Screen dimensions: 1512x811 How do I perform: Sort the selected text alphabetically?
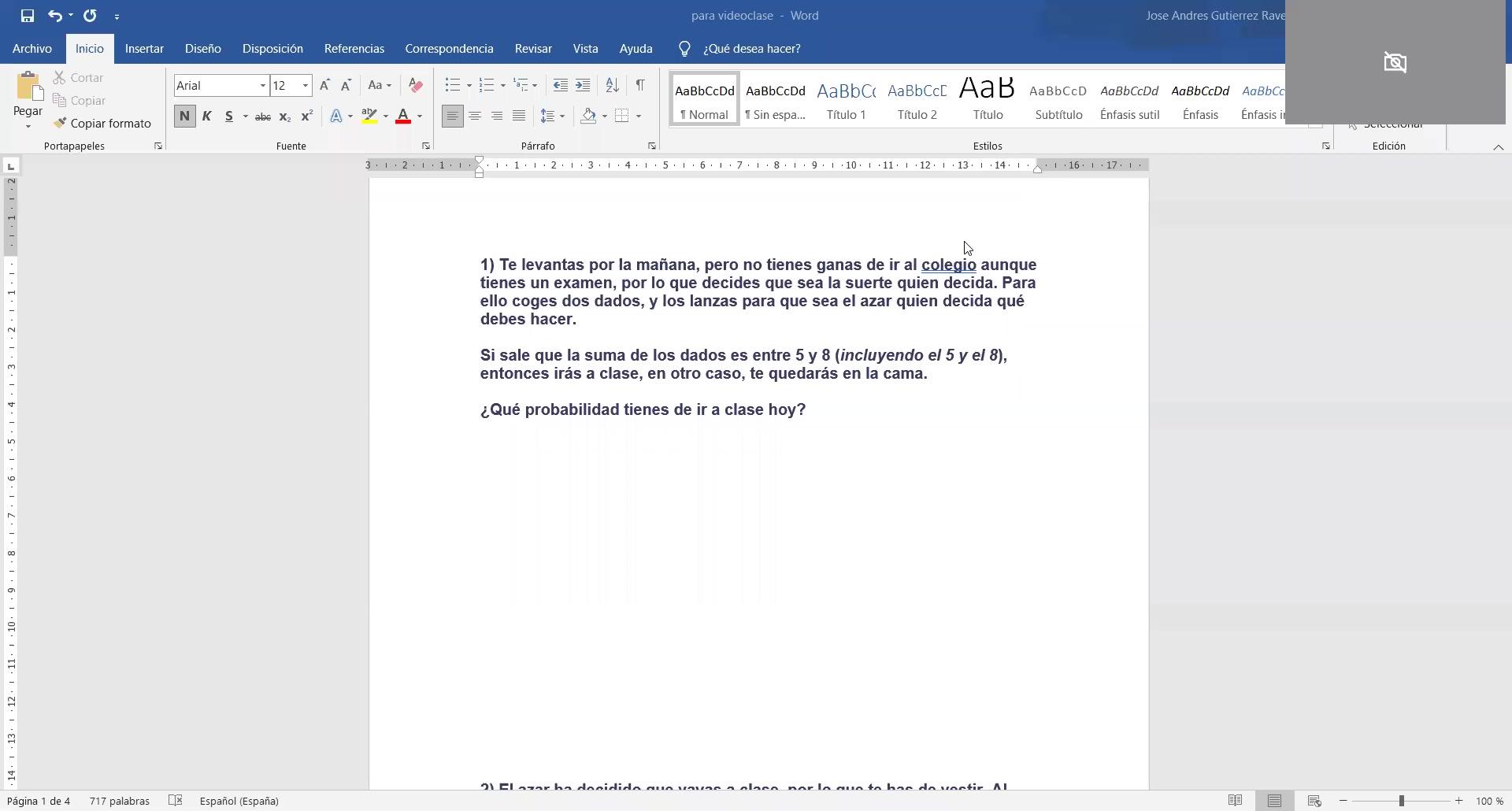[612, 85]
